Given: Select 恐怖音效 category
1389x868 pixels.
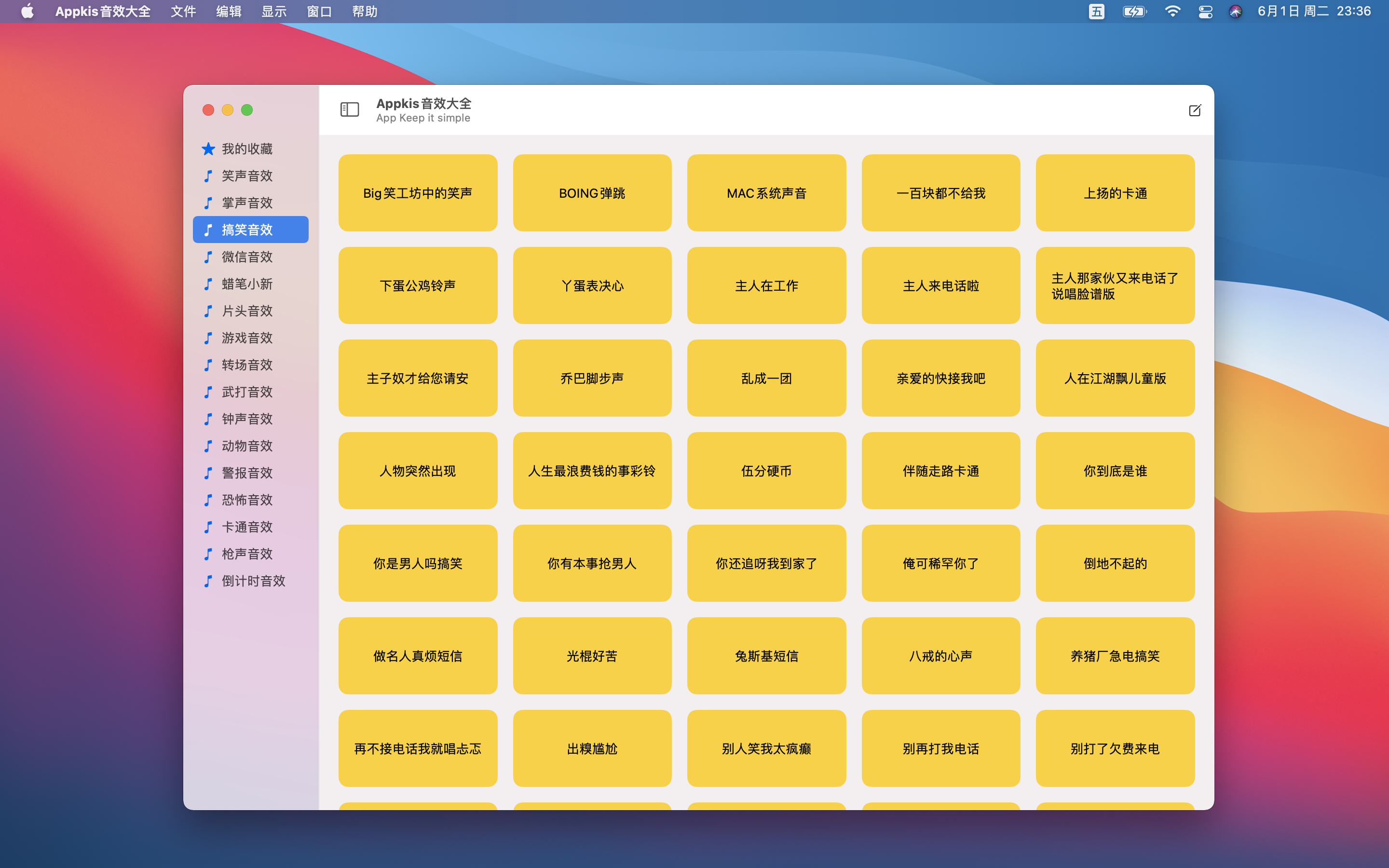Looking at the screenshot, I should coord(251,500).
